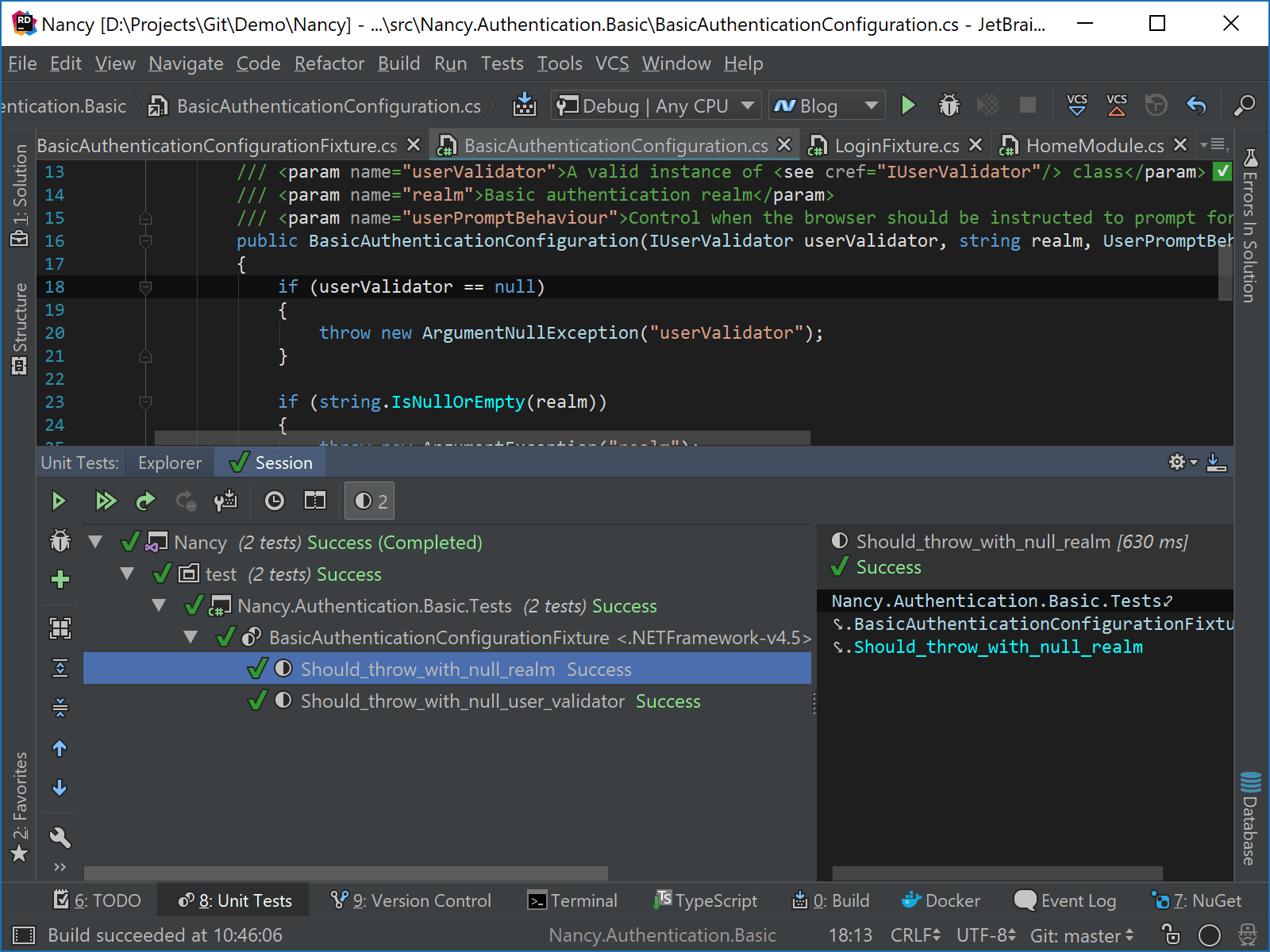1270x952 pixels.
Task: Click the editor horizontal scrollbar
Action: tap(482, 438)
